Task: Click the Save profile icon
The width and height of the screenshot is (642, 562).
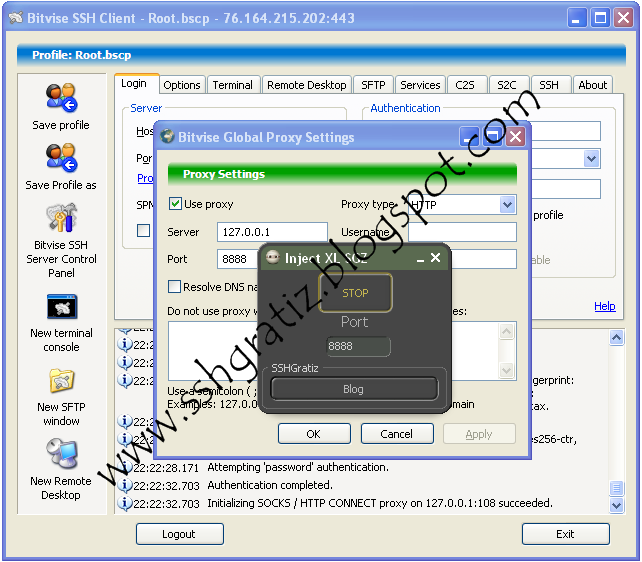Action: (x=61, y=98)
